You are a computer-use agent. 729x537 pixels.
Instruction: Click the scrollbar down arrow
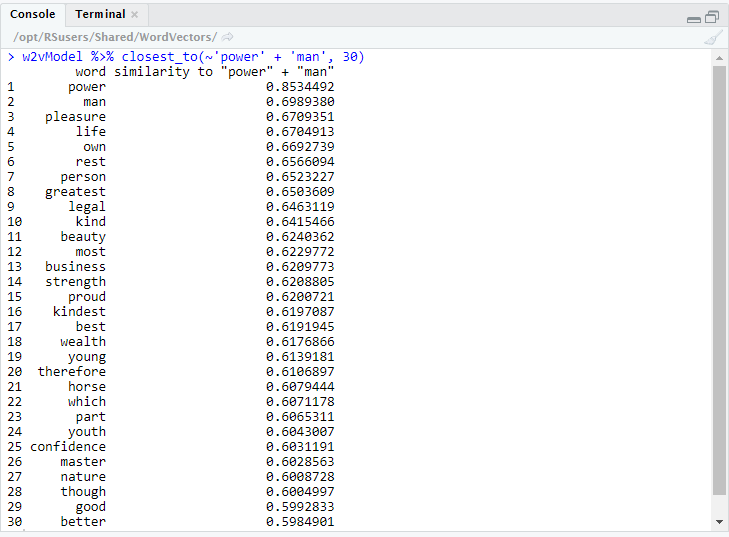pos(718,522)
